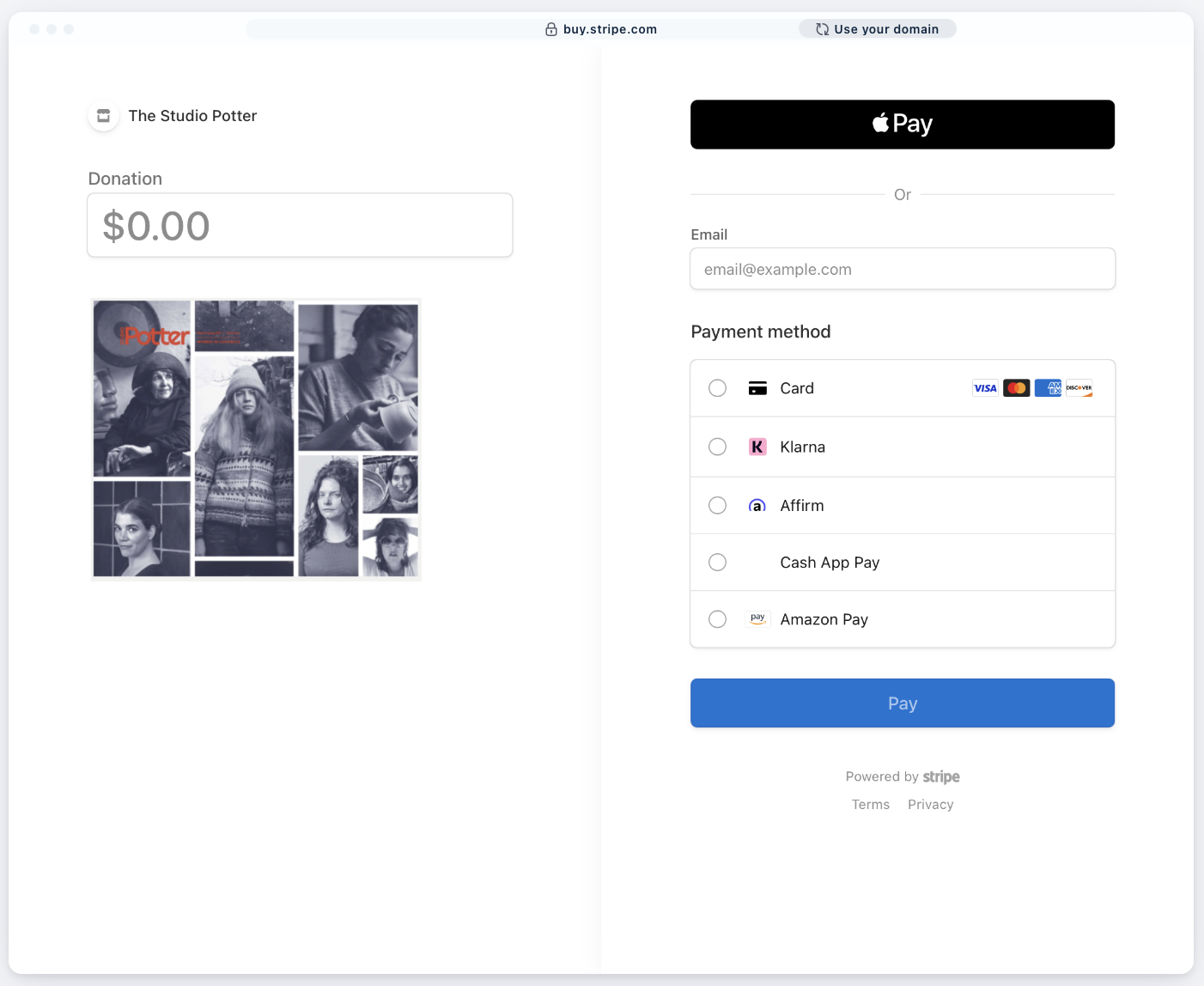Viewport: 1204px width, 986px height.
Task: Focus the donation amount field
Action: click(300, 226)
